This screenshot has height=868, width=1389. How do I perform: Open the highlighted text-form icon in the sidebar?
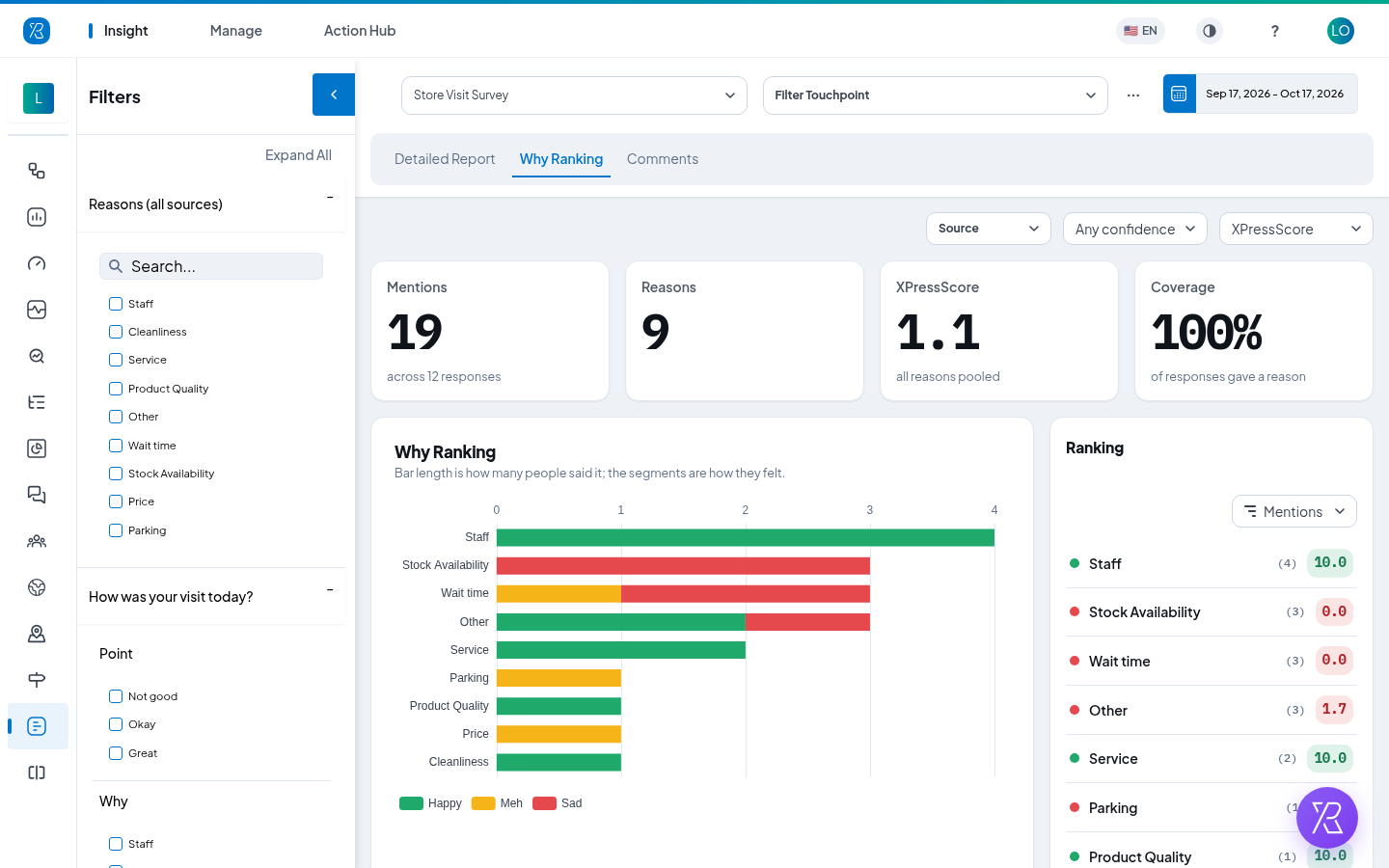[x=37, y=726]
